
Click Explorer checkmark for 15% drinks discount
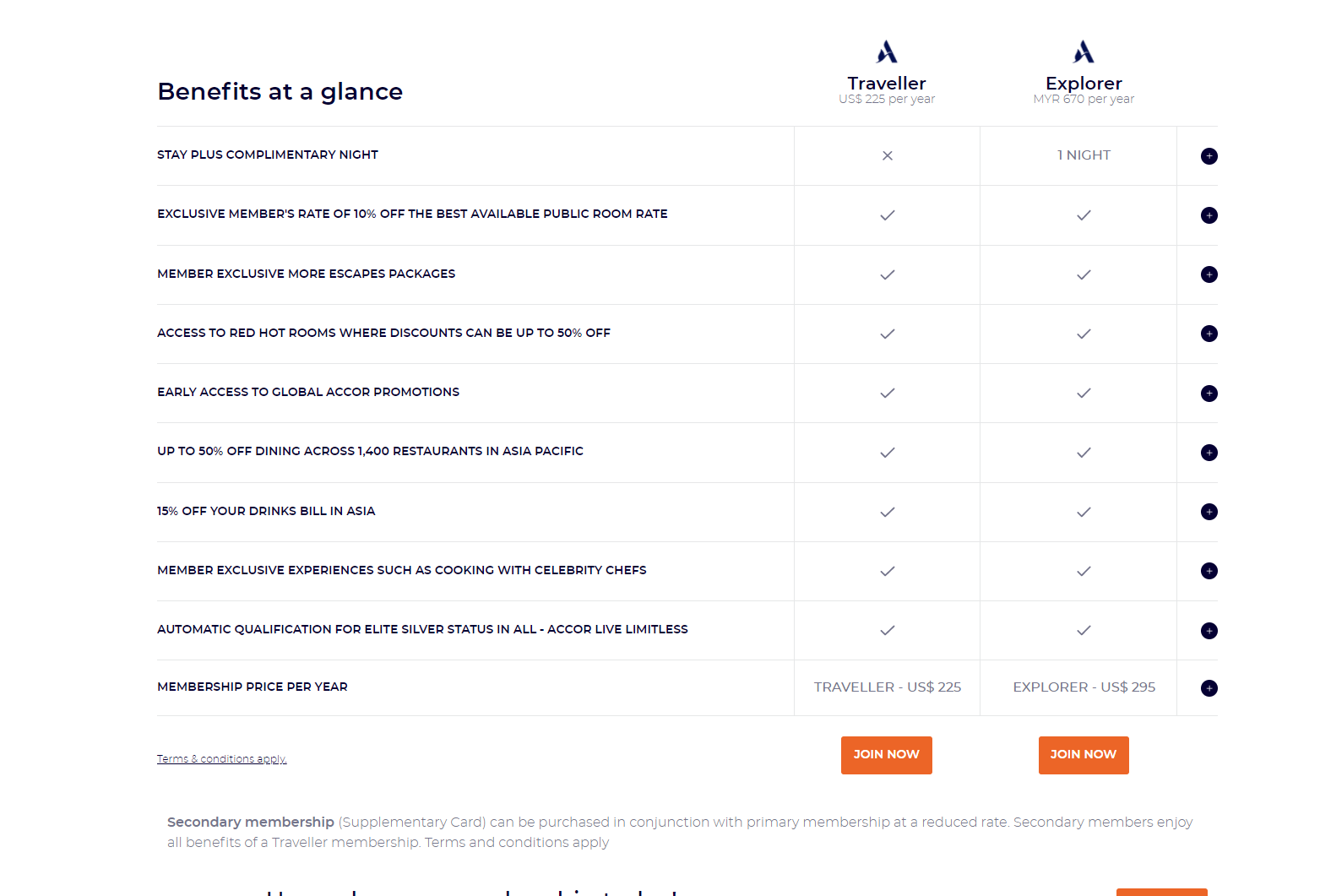[x=1084, y=512]
